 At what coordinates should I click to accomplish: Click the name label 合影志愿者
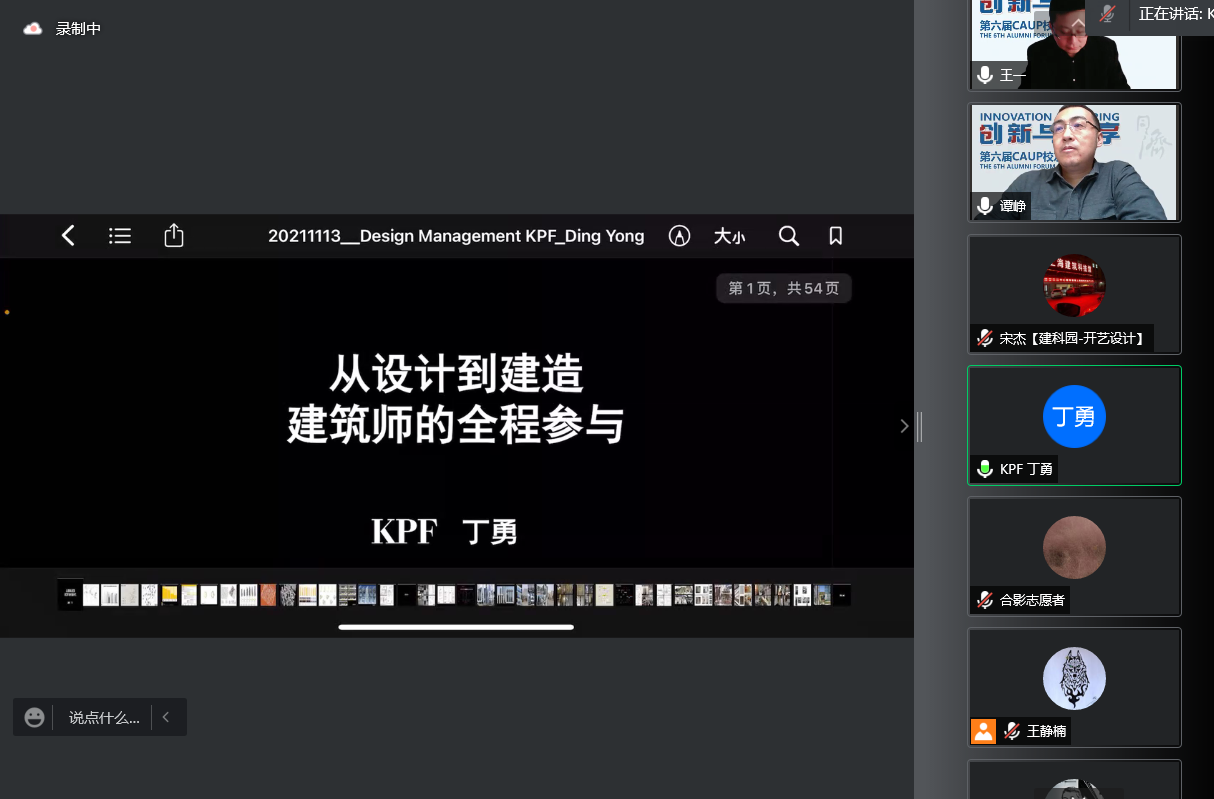[1033, 600]
